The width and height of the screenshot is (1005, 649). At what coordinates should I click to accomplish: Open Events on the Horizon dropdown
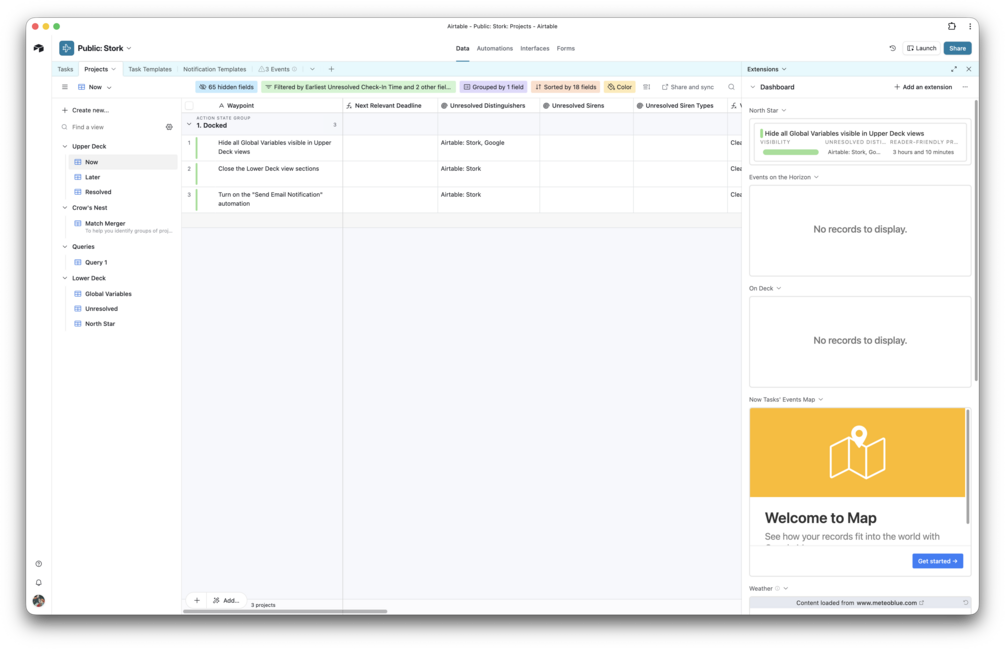click(x=816, y=177)
